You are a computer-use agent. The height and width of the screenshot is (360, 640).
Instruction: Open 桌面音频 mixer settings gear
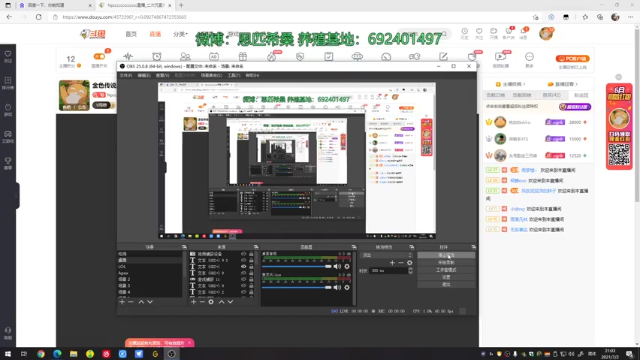point(347,267)
